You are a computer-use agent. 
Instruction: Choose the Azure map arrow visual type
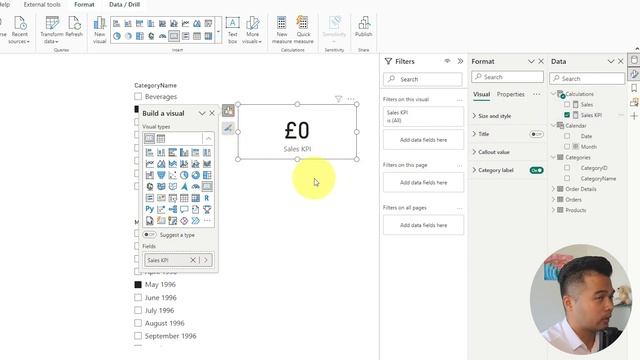click(x=184, y=187)
